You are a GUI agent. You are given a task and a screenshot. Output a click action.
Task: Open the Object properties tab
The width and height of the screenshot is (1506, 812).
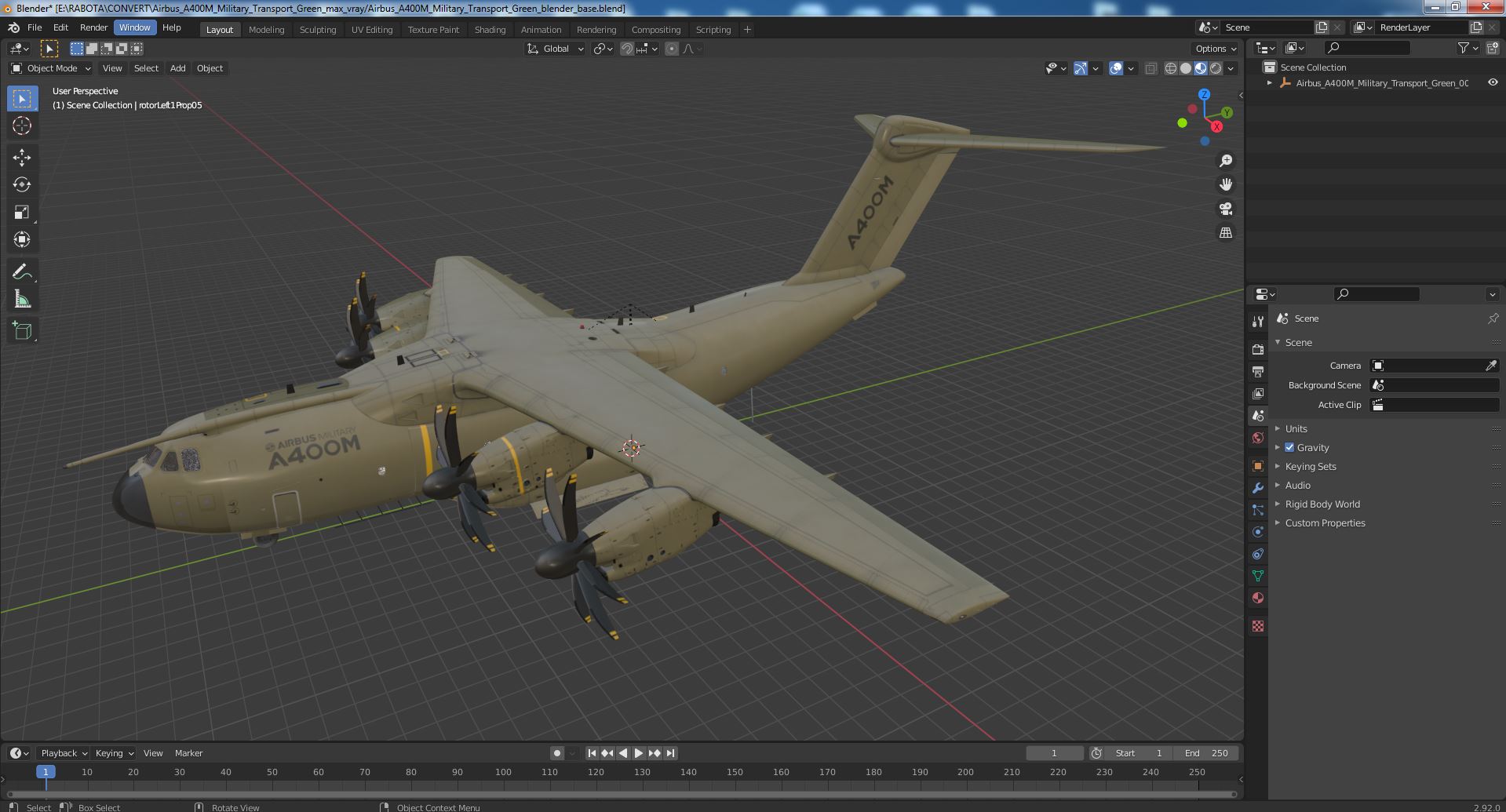tap(1258, 466)
